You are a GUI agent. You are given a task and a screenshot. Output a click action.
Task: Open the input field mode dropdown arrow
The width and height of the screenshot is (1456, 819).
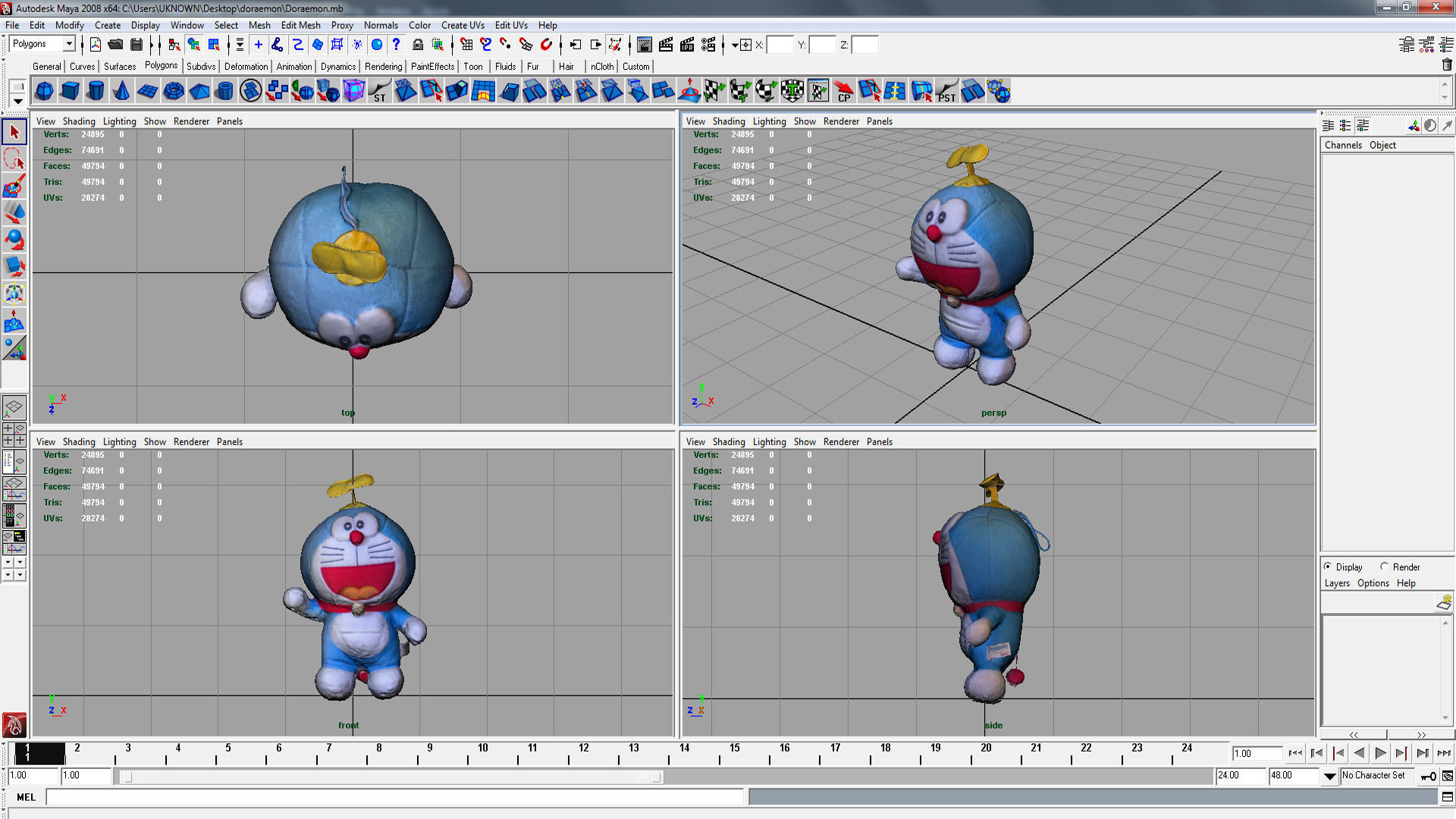tap(736, 45)
